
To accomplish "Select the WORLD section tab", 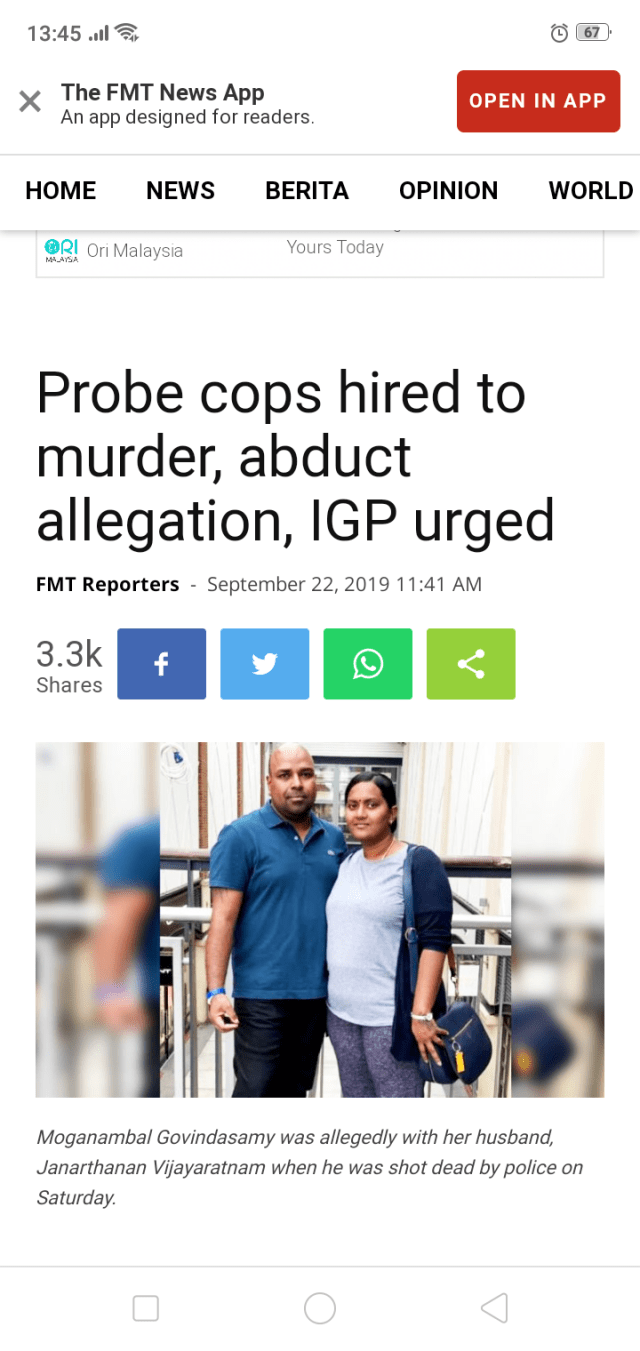I will pyautogui.click(x=591, y=190).
